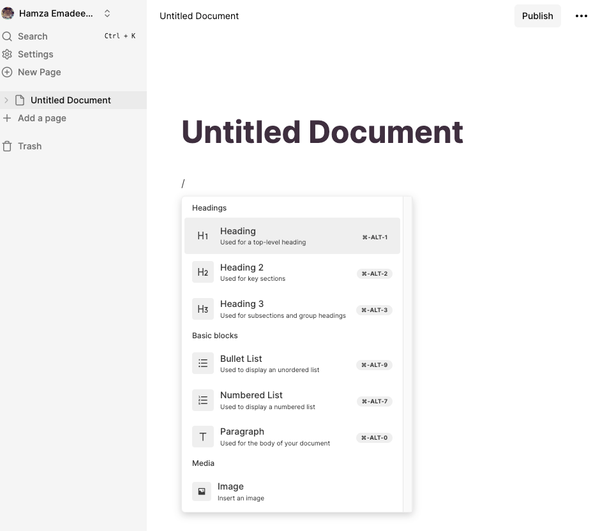
Task: Click the H3 heading icon
Action: (203, 309)
